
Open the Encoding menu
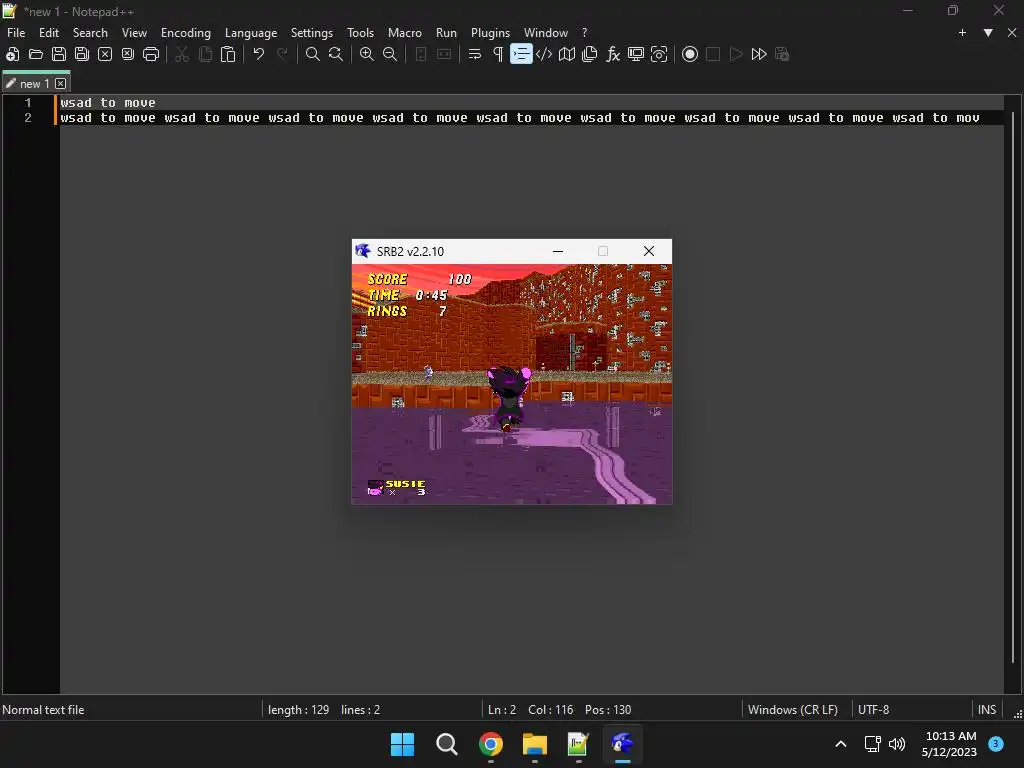point(186,33)
